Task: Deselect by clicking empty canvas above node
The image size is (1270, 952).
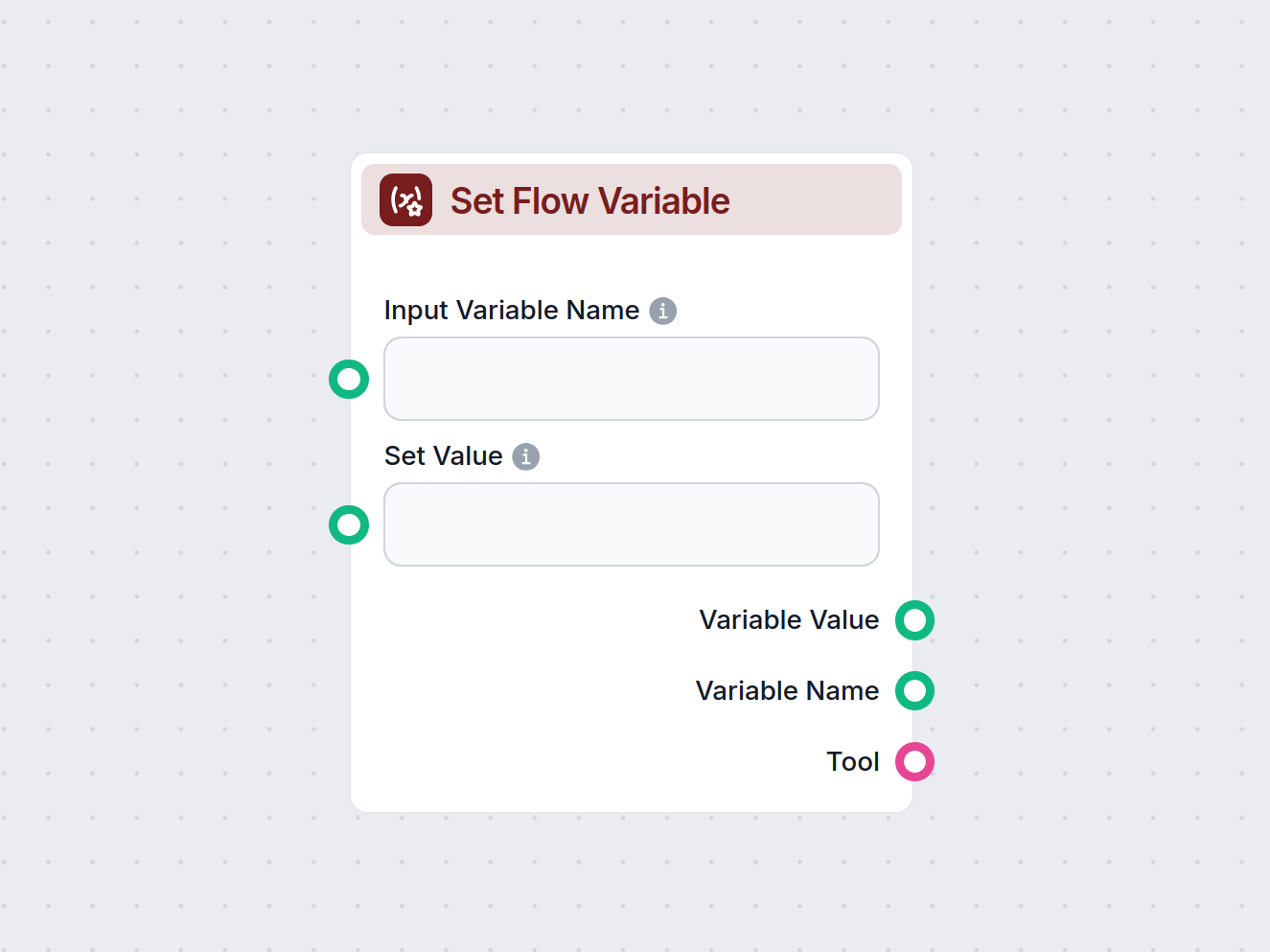Action: [633, 77]
